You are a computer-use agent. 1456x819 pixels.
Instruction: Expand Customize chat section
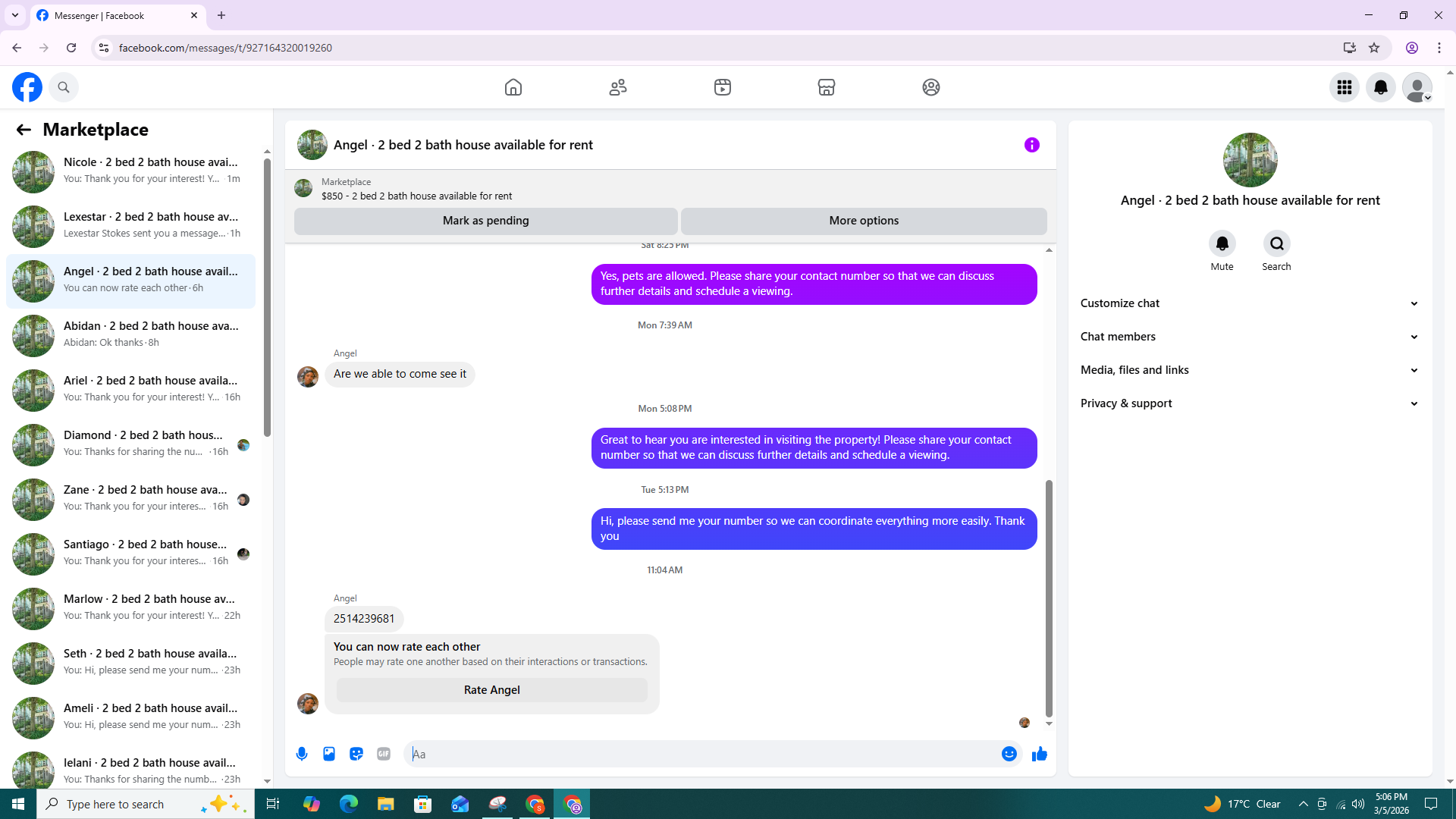click(1249, 303)
